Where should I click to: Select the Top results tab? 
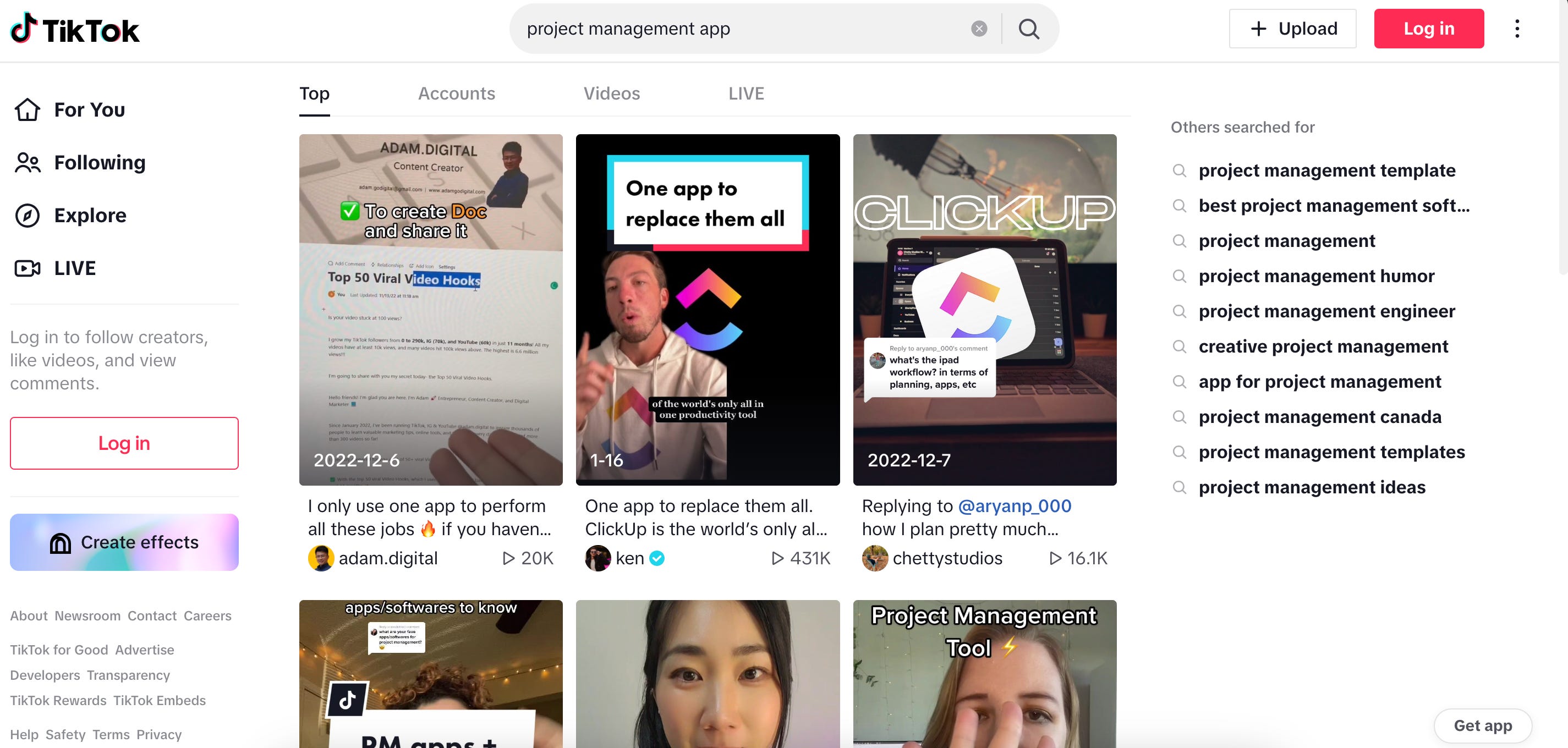click(314, 94)
